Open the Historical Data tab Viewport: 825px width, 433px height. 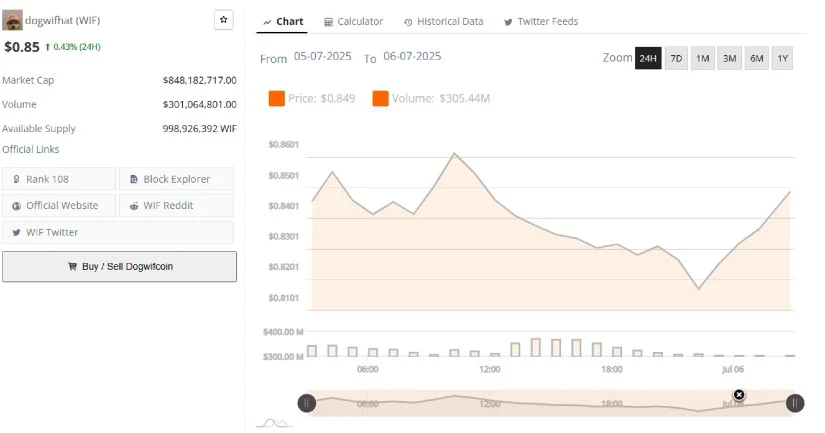(x=444, y=22)
